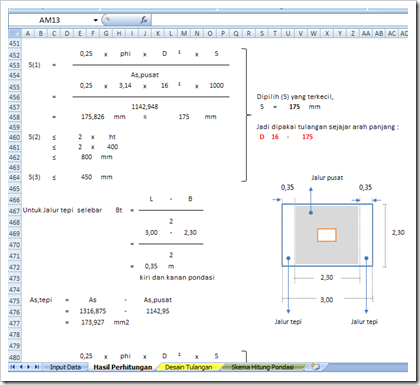Click the Insert Function fx icon

tap(144, 20)
